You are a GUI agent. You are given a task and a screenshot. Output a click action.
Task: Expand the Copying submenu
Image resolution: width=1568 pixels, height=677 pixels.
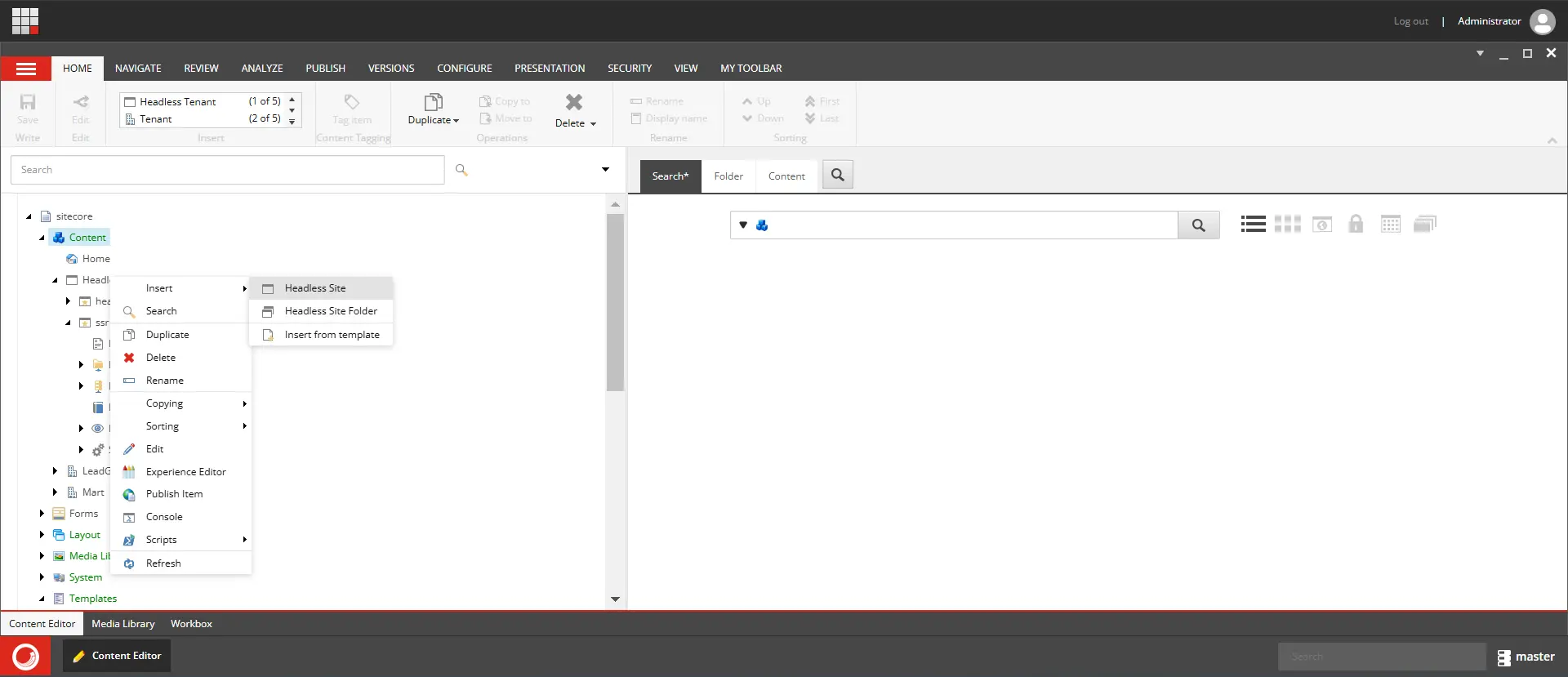coord(180,403)
